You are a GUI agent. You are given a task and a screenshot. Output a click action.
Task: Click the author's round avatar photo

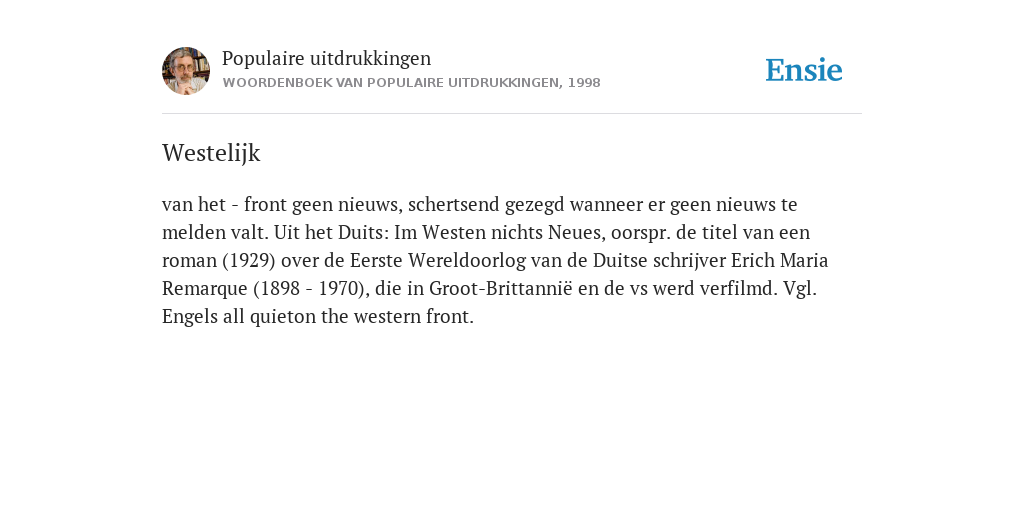[186, 71]
